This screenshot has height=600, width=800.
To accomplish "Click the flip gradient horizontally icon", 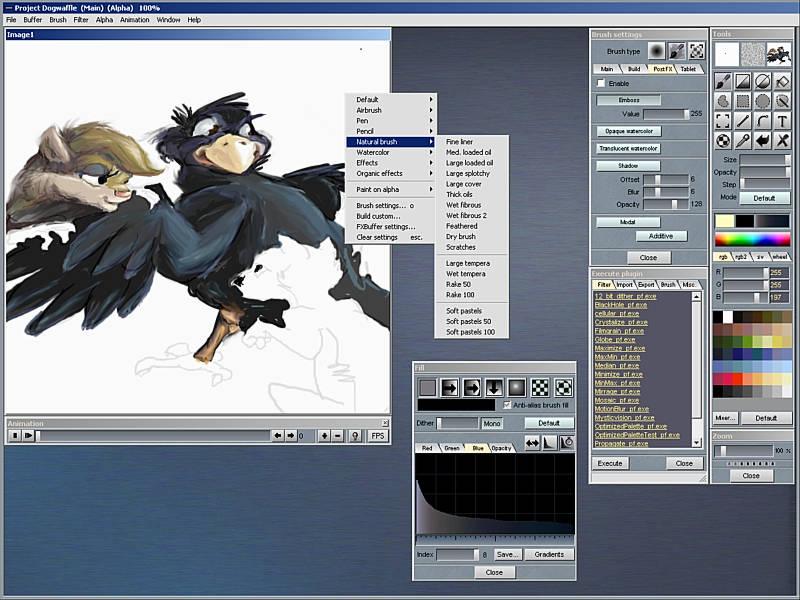I will coord(531,442).
